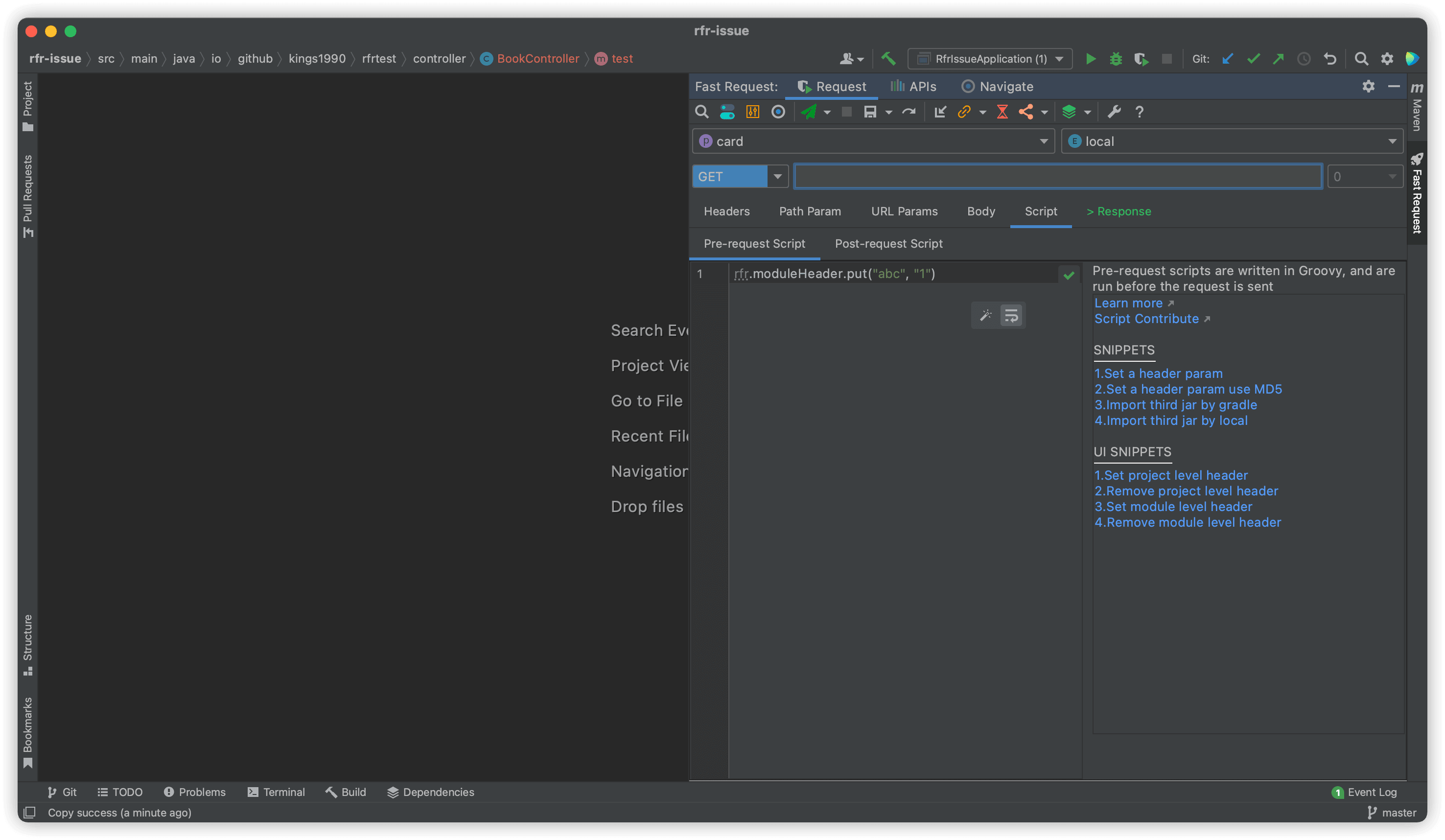
Task: Toggle the filter sliders icon in Fast Request toolbar
Action: point(752,112)
